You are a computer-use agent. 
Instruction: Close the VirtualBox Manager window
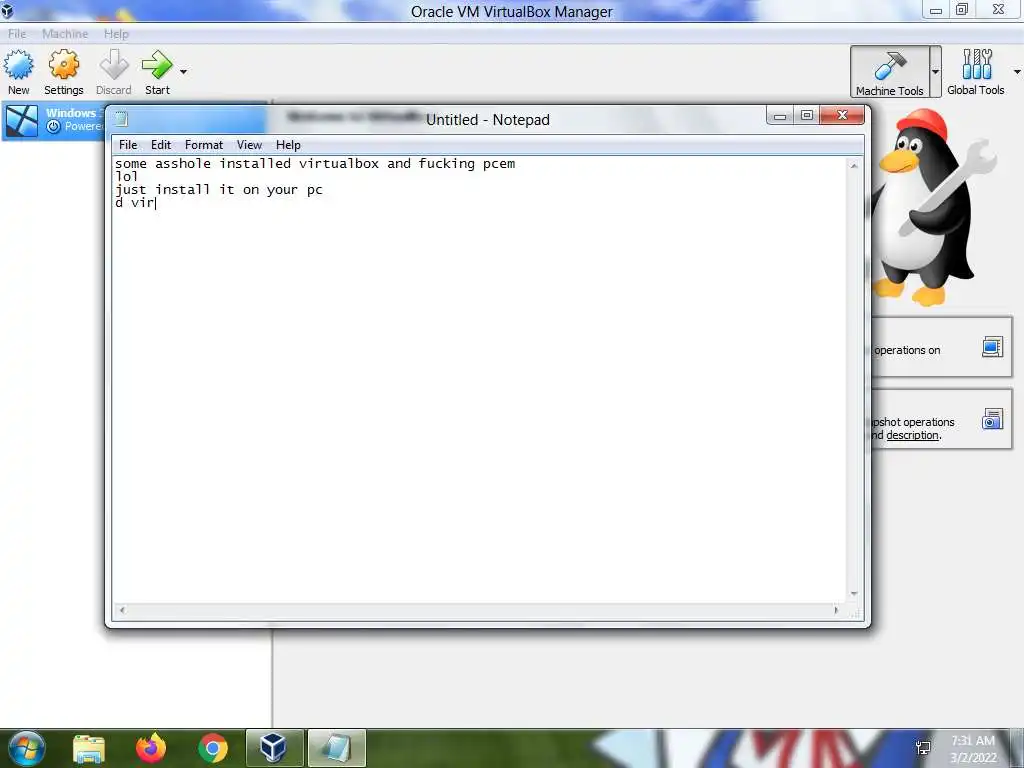pos(999,10)
